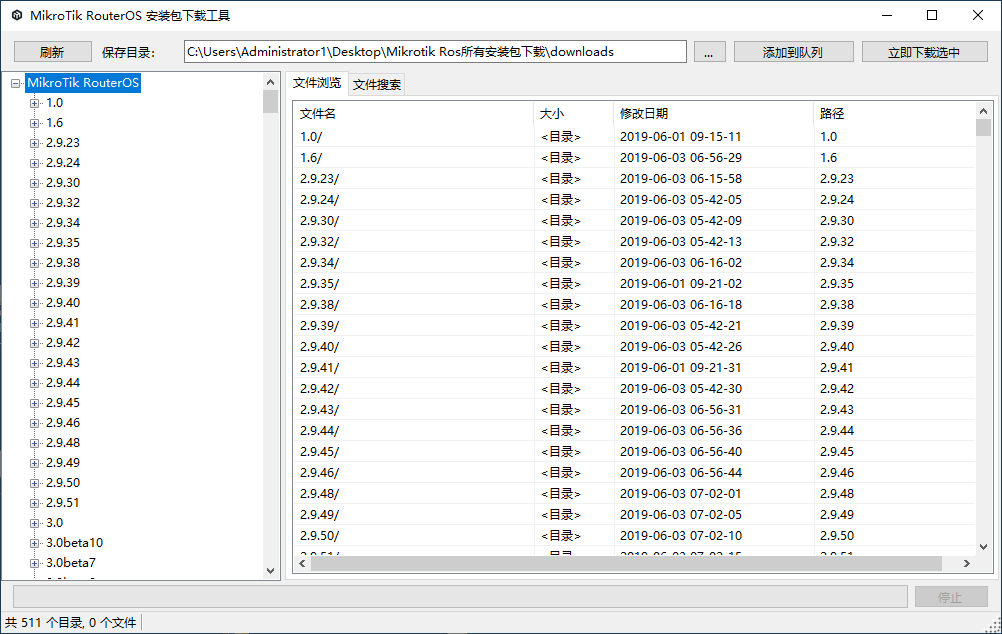1002x634 pixels.
Task: Click the status text 共 511 个目录, 0 个文件
Action: point(71,622)
